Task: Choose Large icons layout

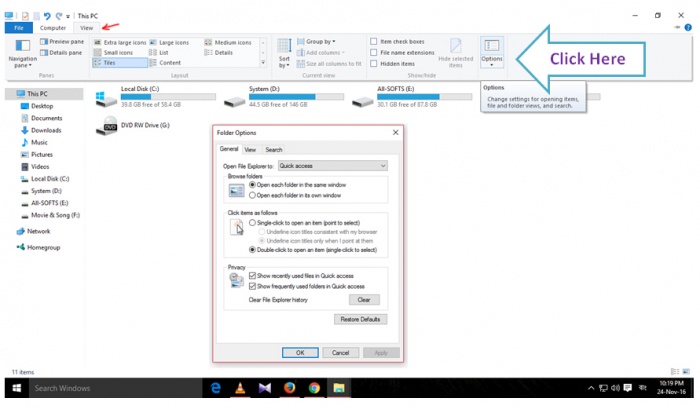Action: [169, 42]
